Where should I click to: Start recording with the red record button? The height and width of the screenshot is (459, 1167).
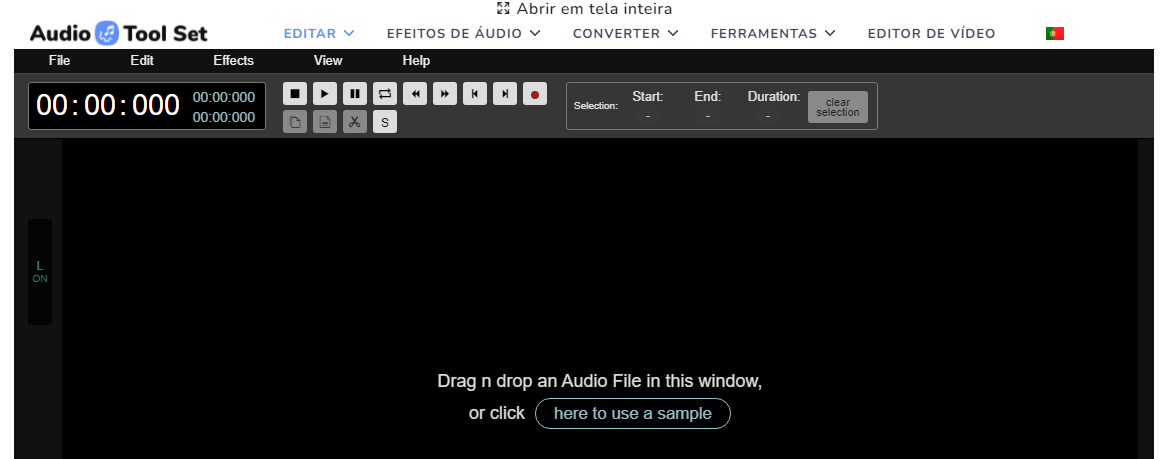tap(535, 94)
